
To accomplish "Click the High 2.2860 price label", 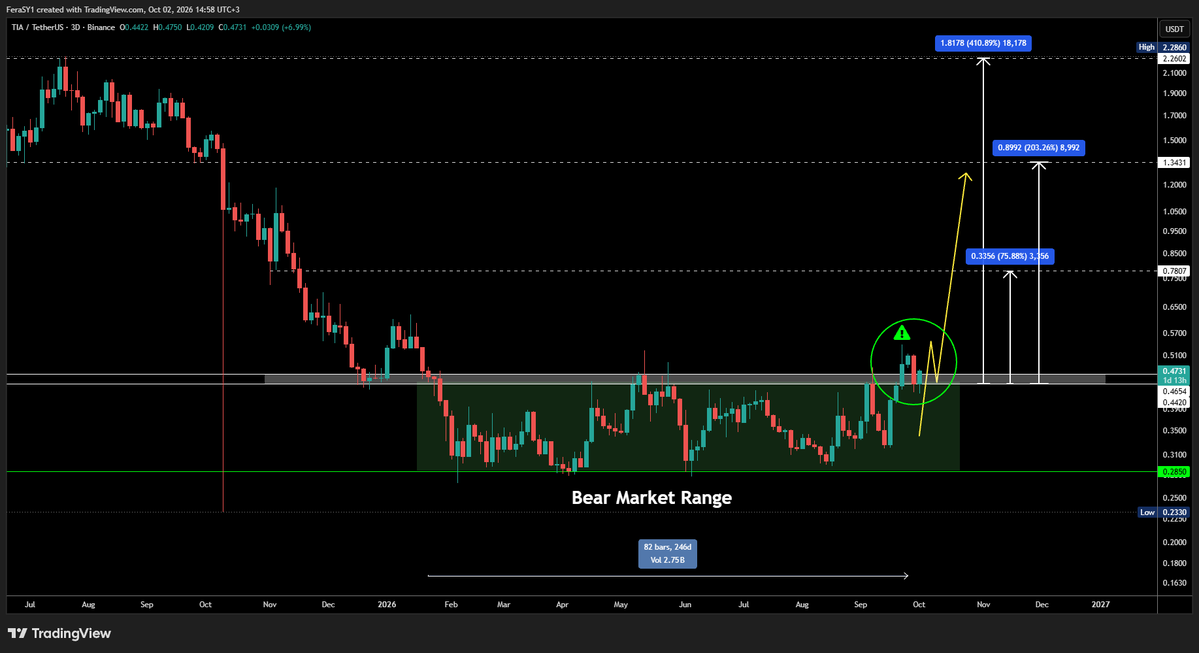I will point(1162,47).
